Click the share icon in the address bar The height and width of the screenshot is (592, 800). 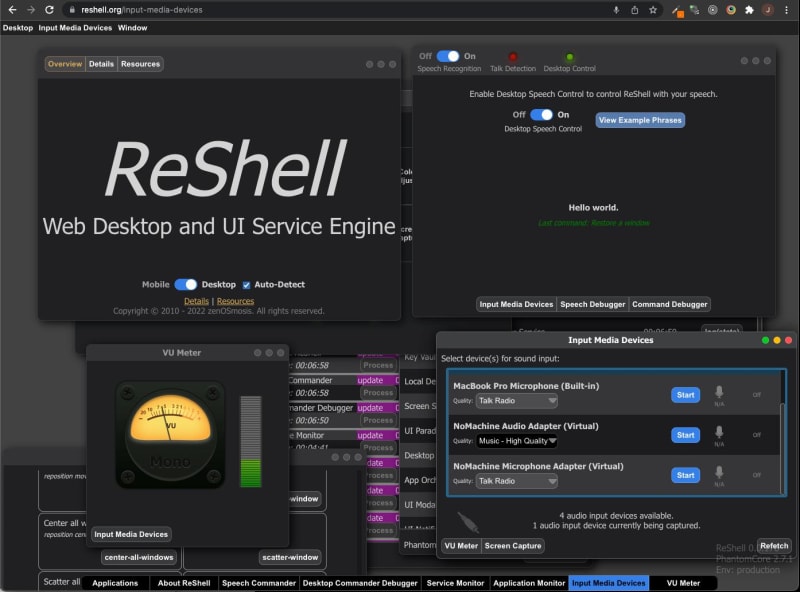click(634, 10)
